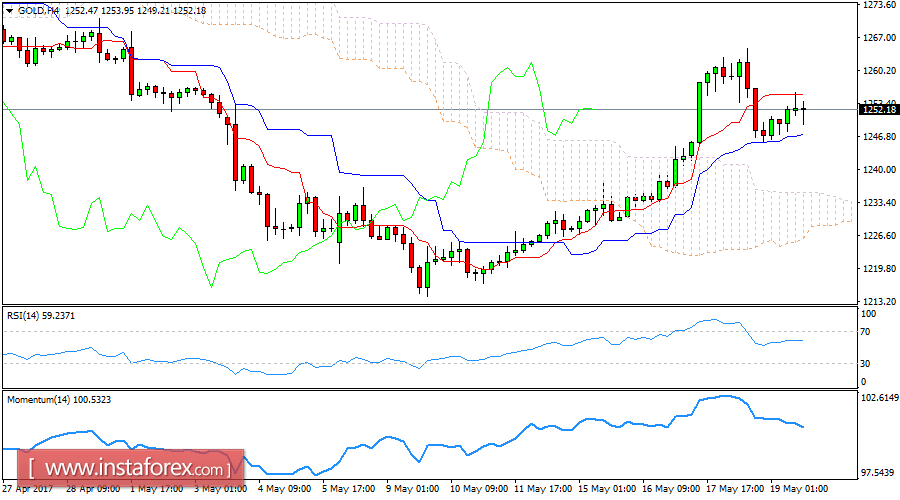Click the GOLD,H4 symbol title
Screen dimensions: 900x500
[x=38, y=10]
